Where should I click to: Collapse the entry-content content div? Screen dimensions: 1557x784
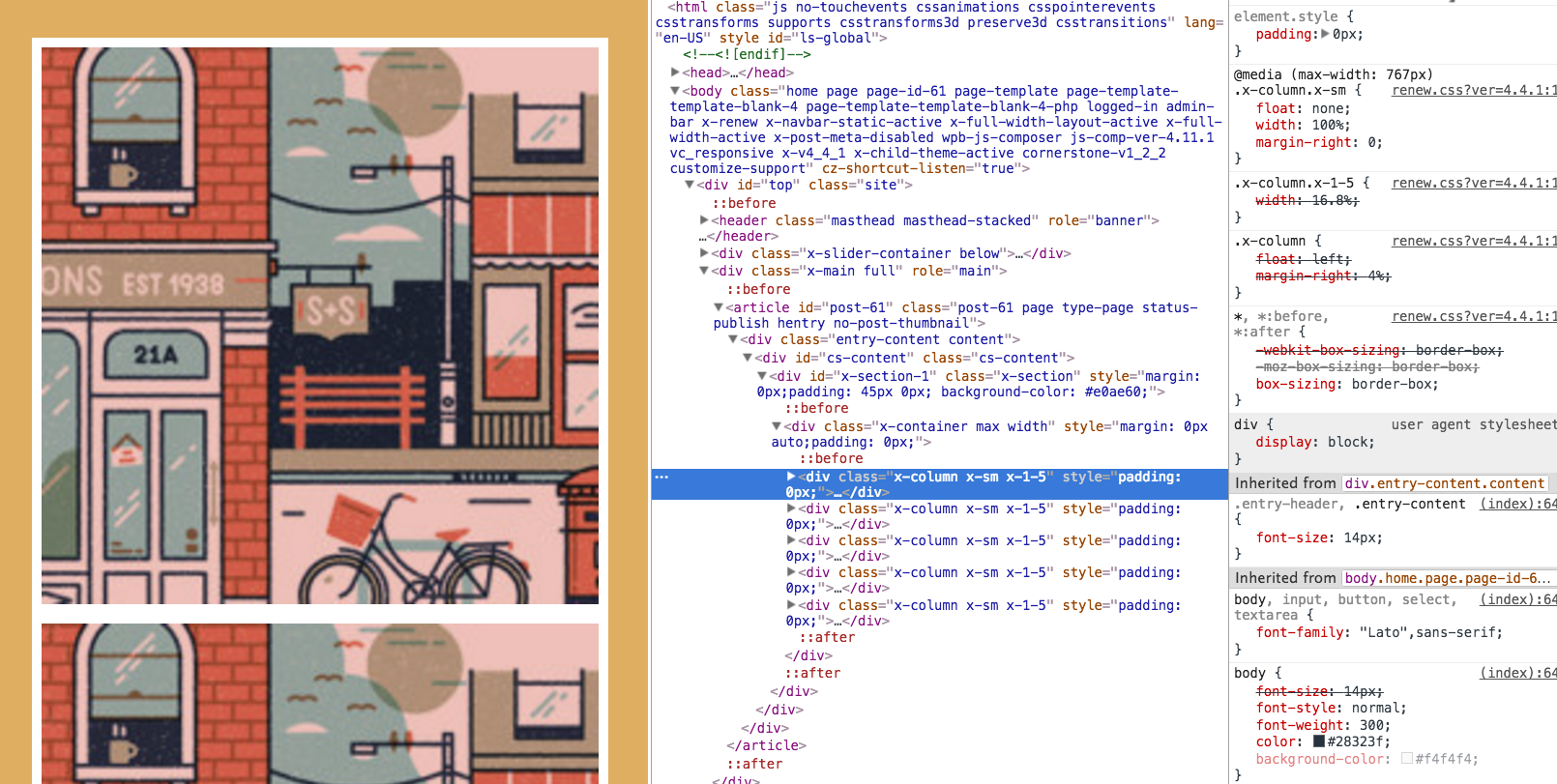[x=733, y=339]
